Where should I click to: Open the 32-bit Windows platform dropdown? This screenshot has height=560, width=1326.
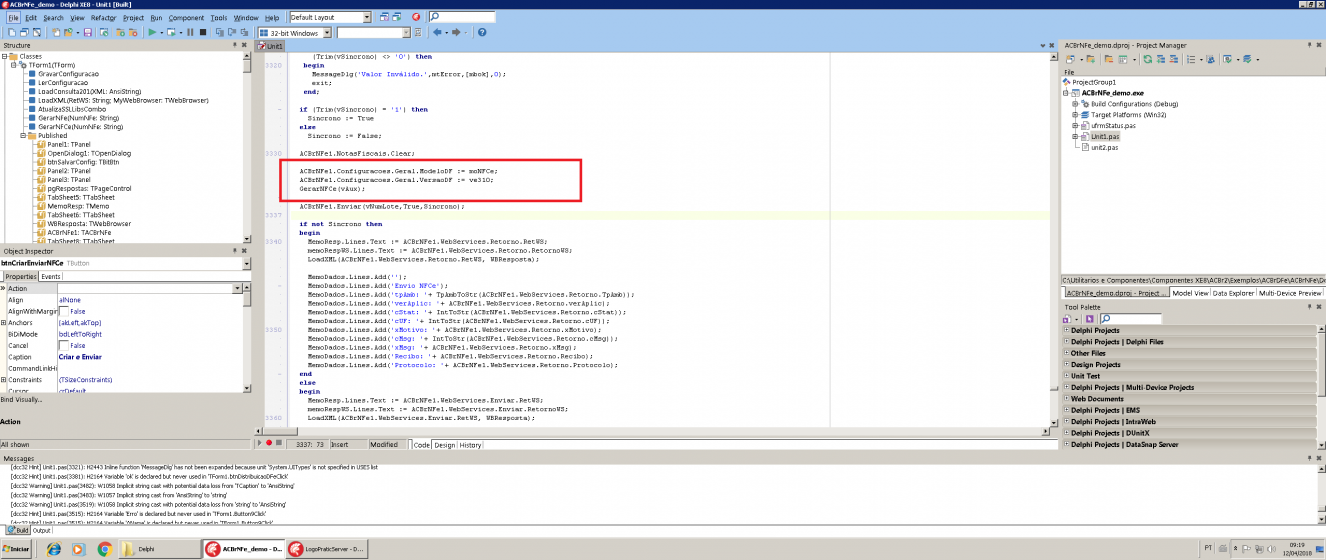[x=327, y=33]
